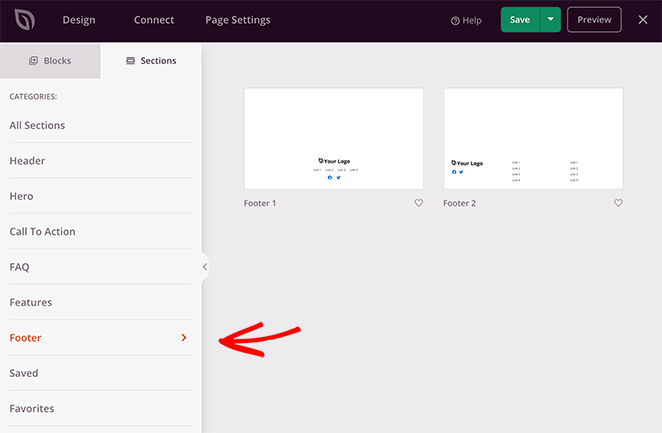The width and height of the screenshot is (662, 433).
Task: Toggle the heart icon for Footer 2
Action: (618, 203)
